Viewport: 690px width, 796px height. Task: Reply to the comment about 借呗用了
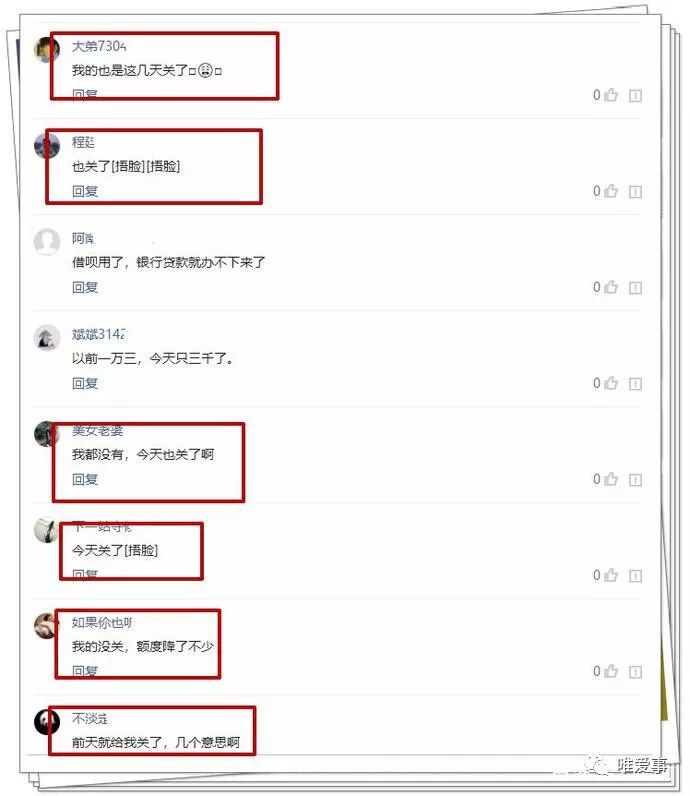point(85,287)
